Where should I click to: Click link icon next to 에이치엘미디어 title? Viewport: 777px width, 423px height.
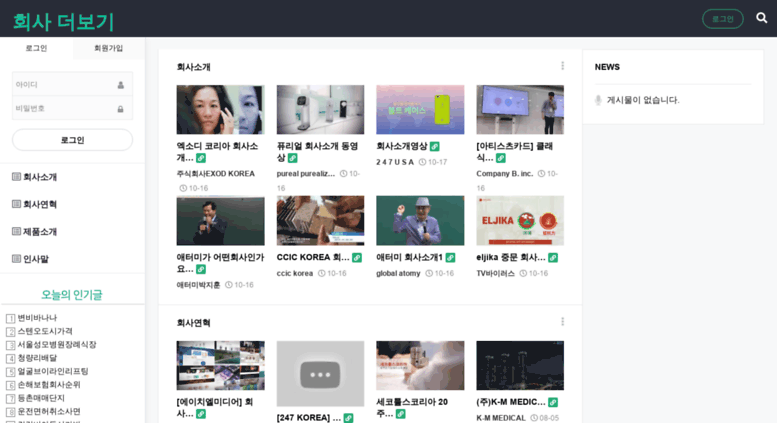201,414
